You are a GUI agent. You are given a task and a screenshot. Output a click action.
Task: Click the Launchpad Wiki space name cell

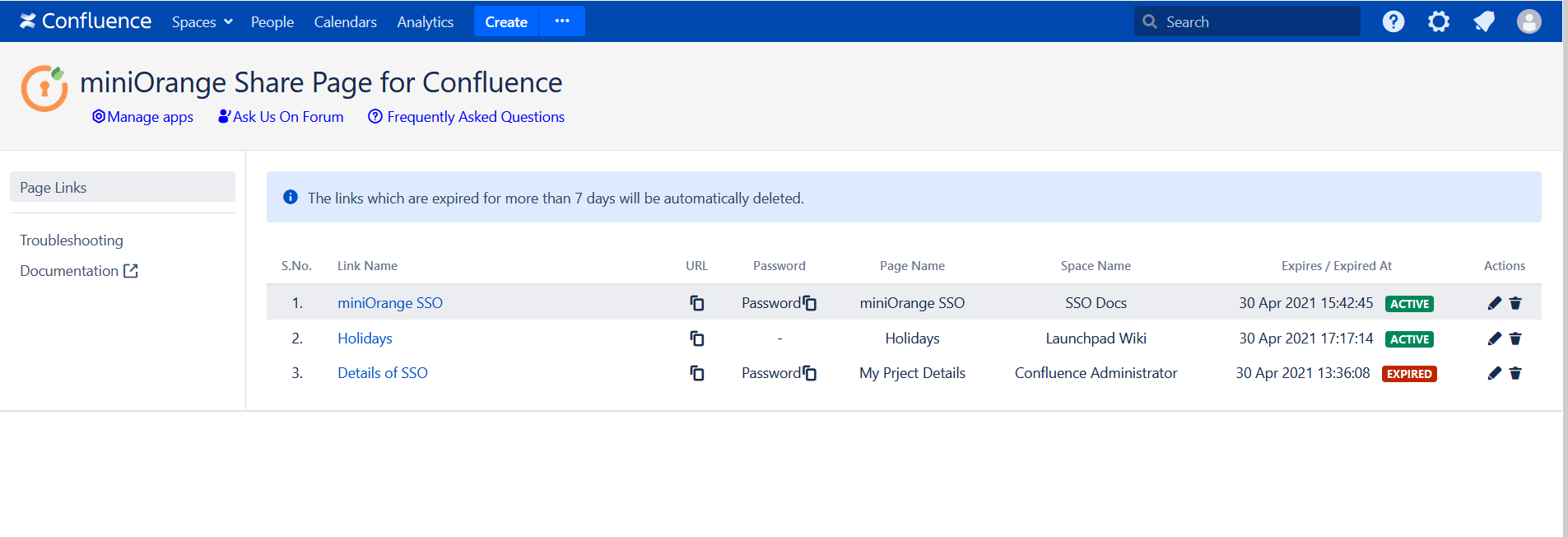tap(1096, 339)
